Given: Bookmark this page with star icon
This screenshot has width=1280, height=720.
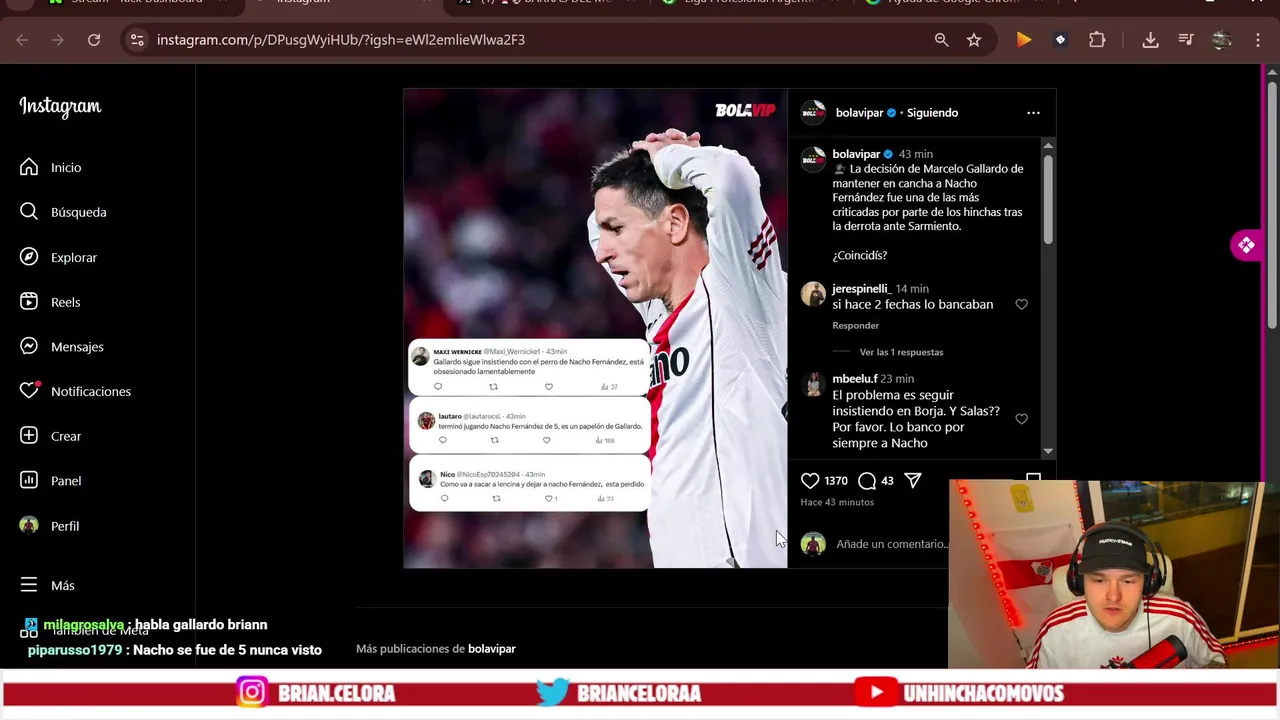Looking at the screenshot, I should (974, 40).
